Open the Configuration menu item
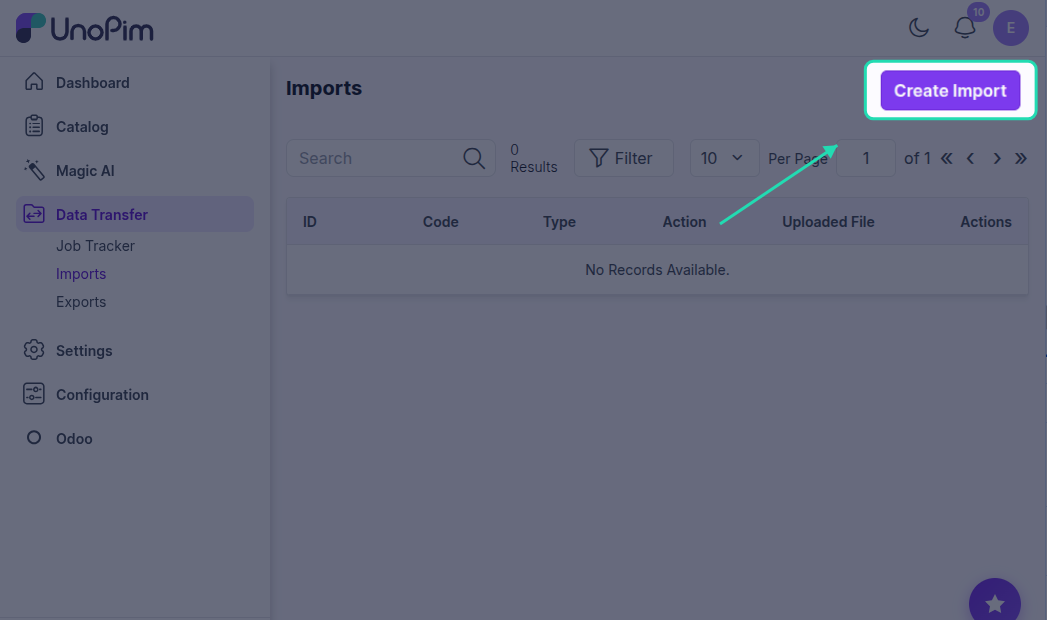The width and height of the screenshot is (1047, 620). click(x=135, y=394)
